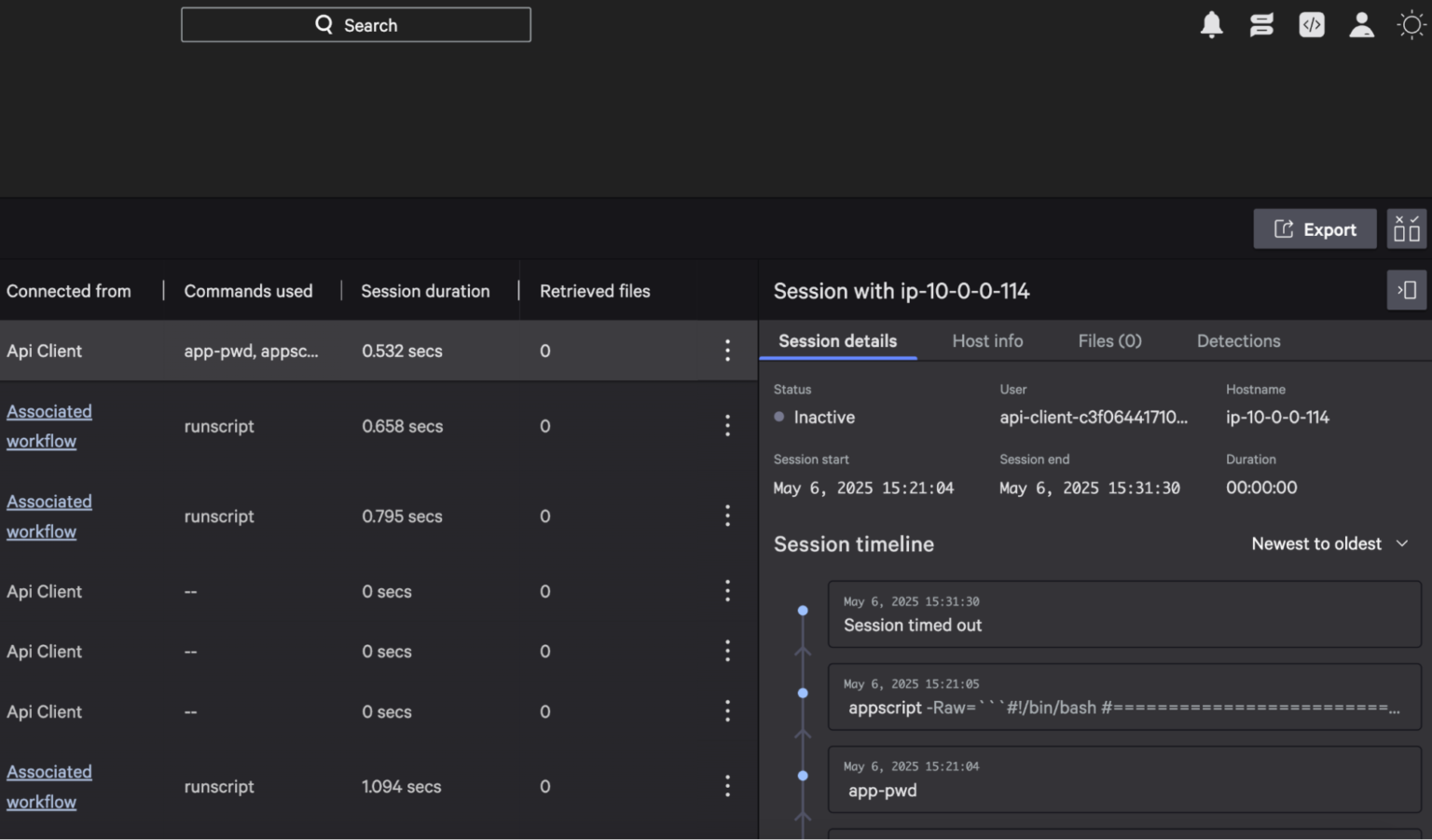Click the Session timed out timeline marker
The image size is (1432, 840).
pos(803,612)
